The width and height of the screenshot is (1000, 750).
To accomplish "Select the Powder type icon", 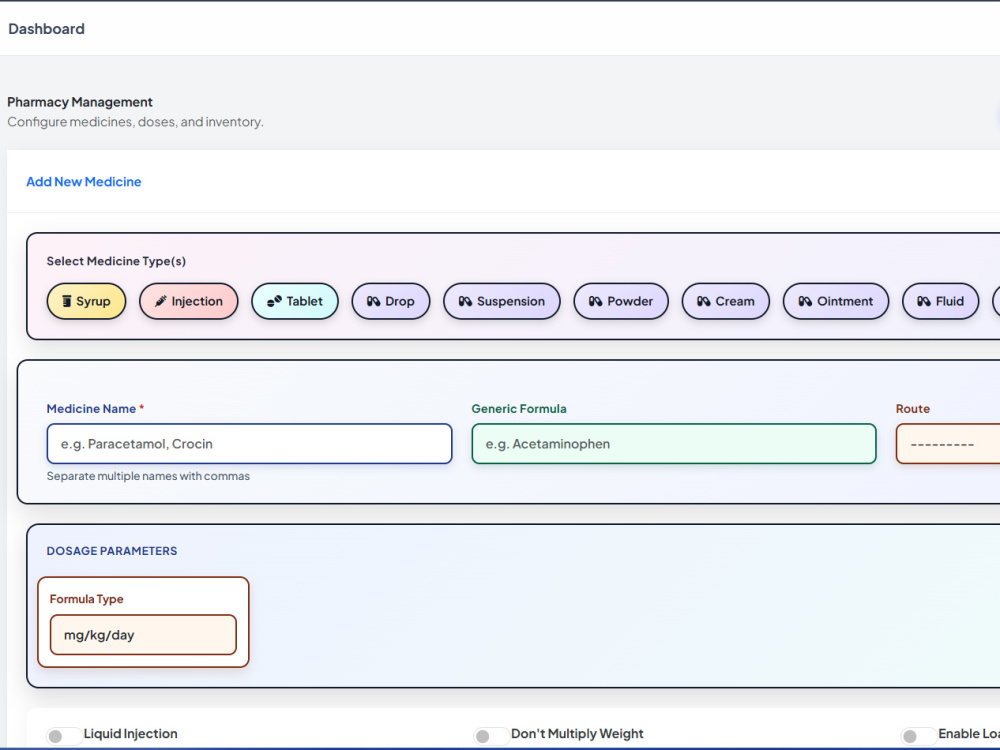I will [x=596, y=301].
